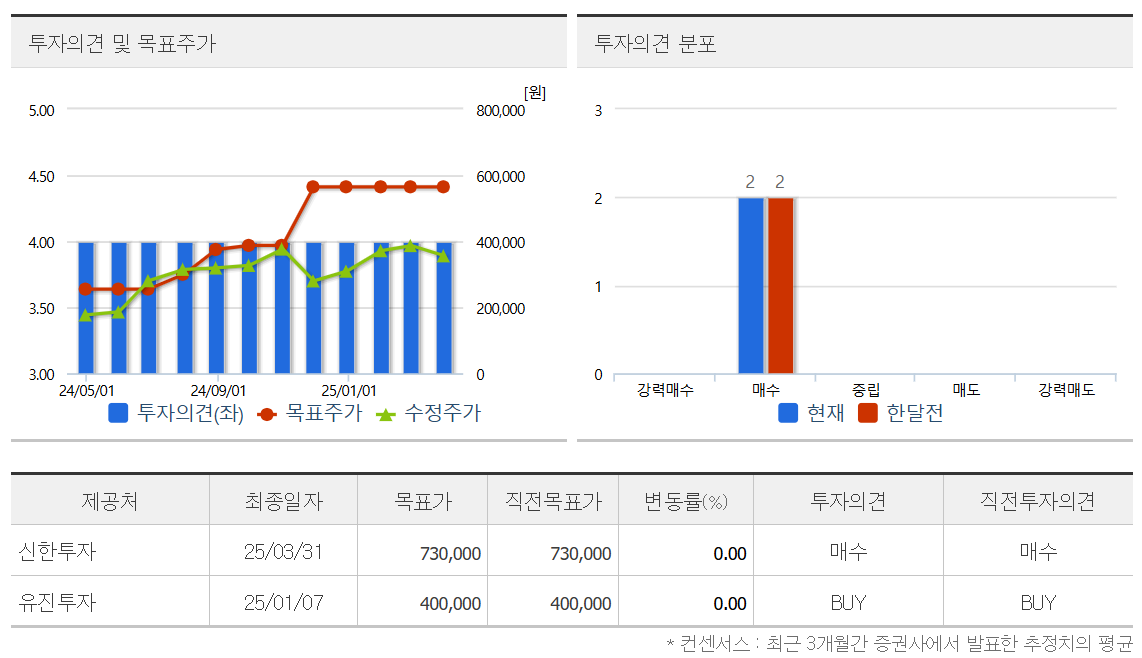Click the last red 목표주가 data point
This screenshot has width=1142, height=658.
[444, 187]
